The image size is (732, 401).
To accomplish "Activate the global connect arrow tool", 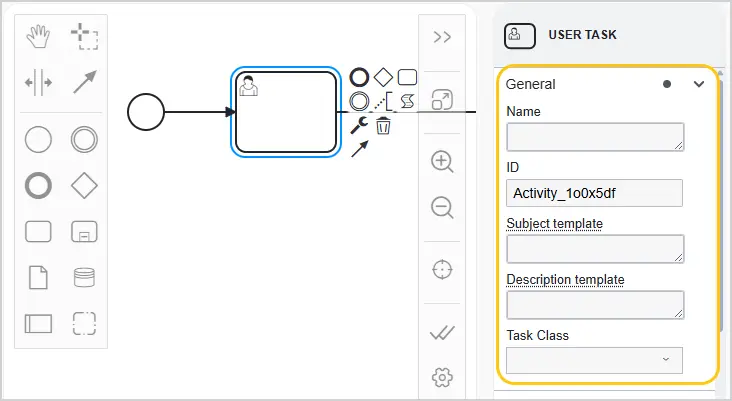I will click(84, 82).
